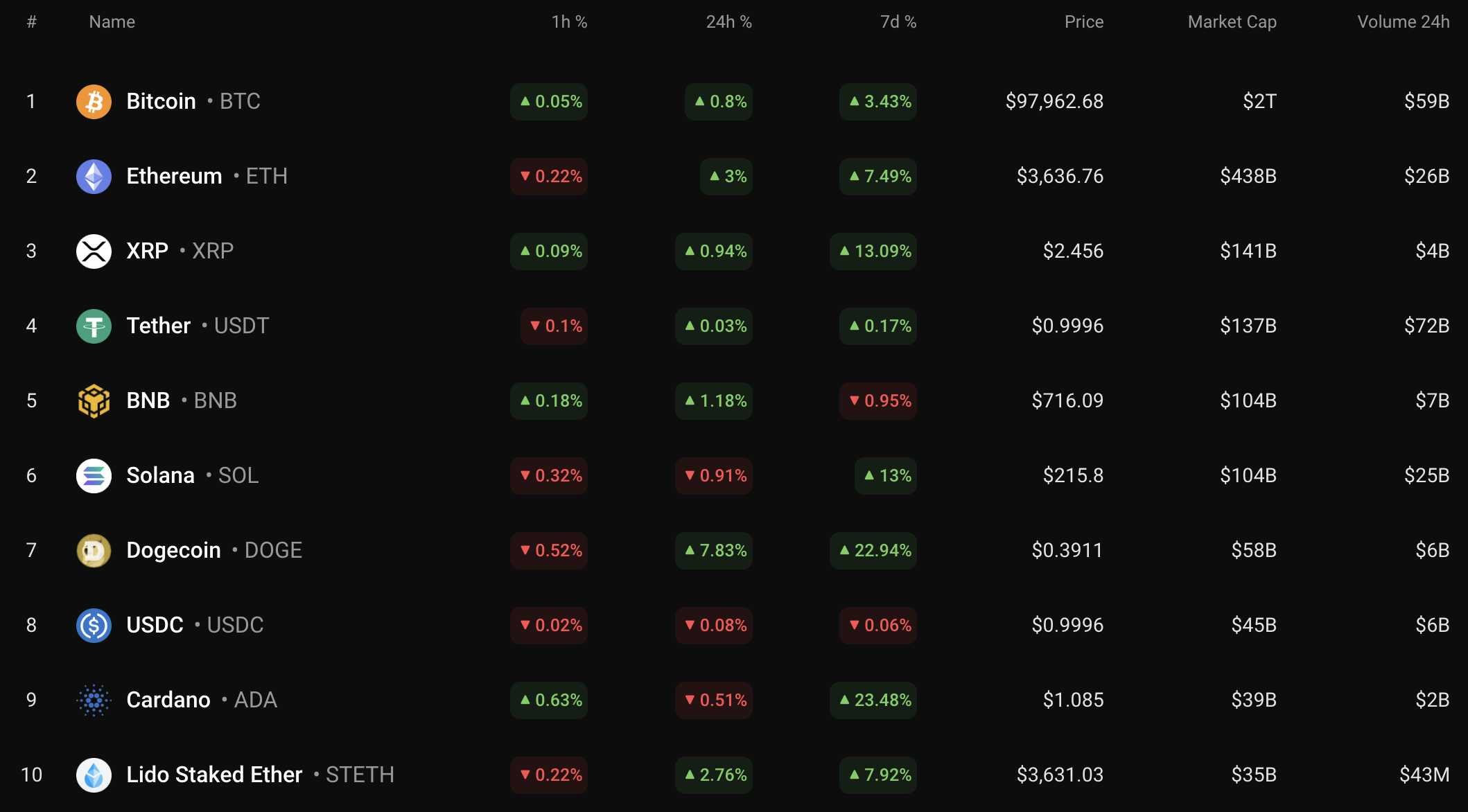This screenshot has width=1468, height=812.
Task: Click Bitcoin's price value $97,962.68
Action: point(1054,102)
